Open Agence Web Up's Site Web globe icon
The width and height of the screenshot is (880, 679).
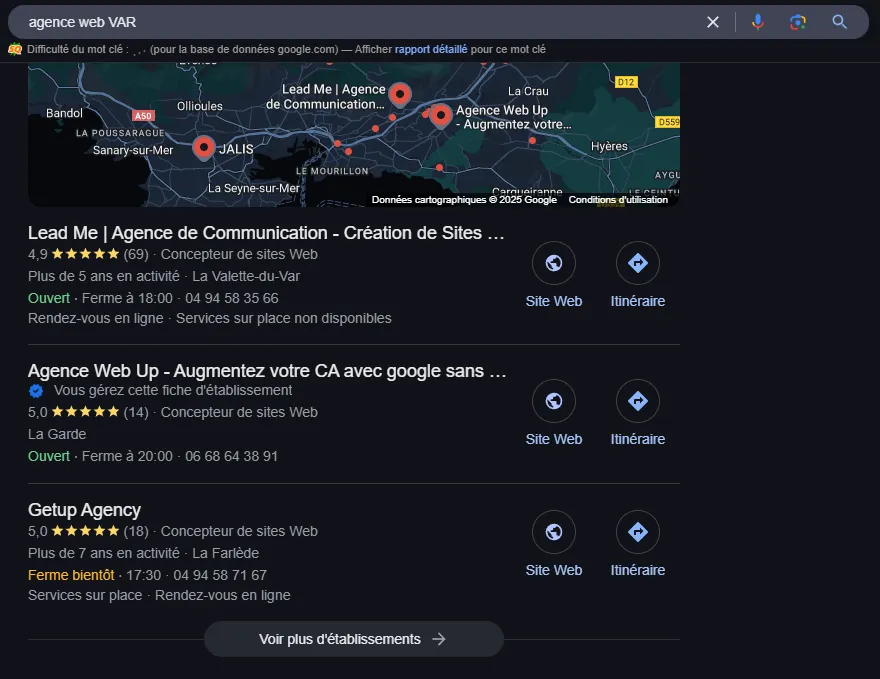pos(553,401)
